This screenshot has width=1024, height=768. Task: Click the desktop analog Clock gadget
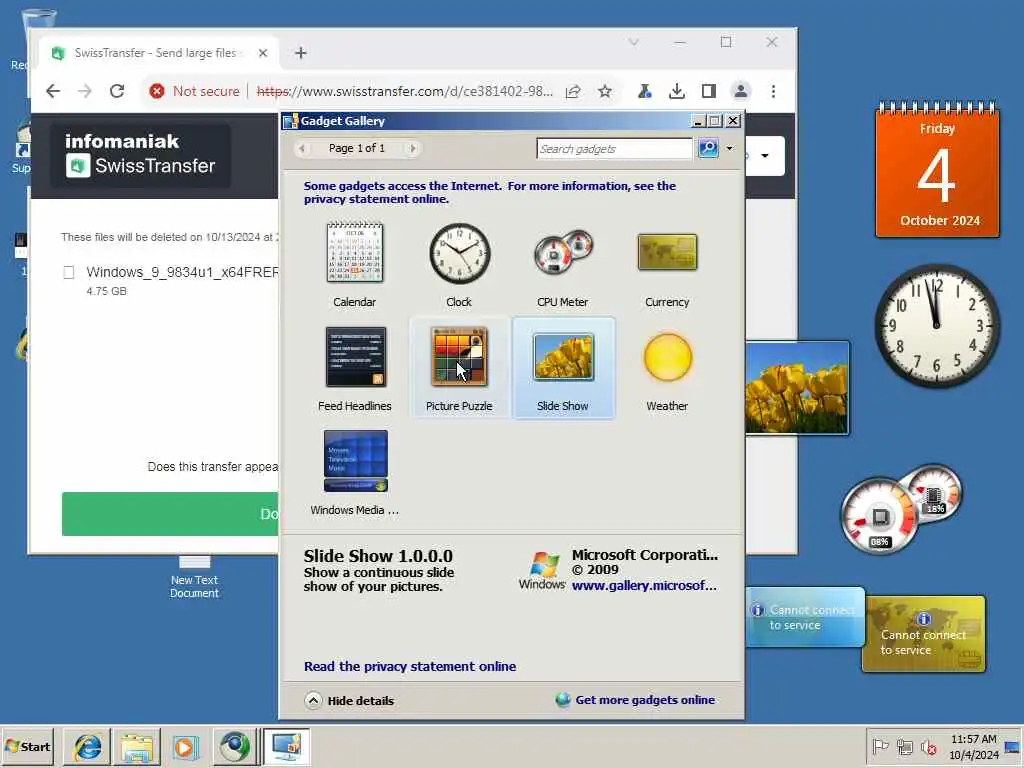tap(937, 325)
